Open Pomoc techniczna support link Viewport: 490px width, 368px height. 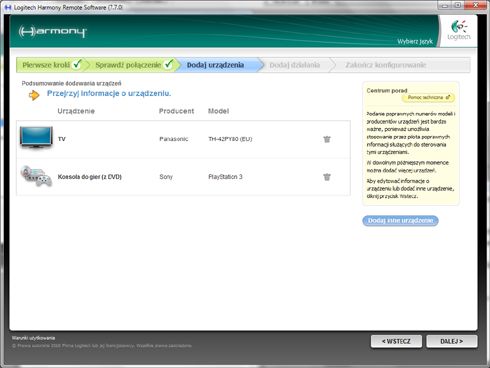[x=428, y=97]
